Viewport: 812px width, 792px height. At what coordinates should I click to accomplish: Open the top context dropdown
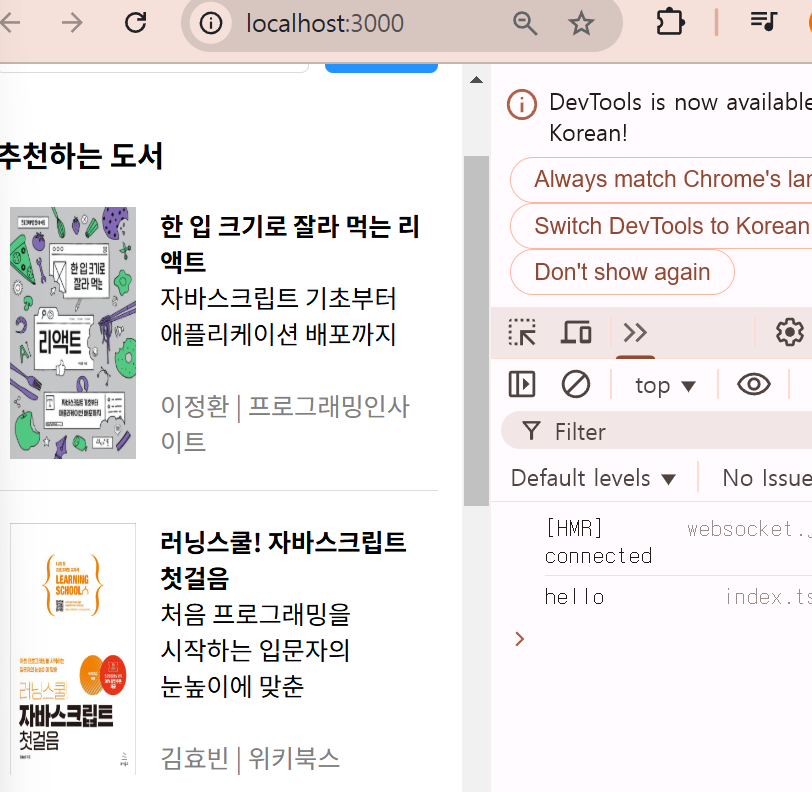(665, 385)
